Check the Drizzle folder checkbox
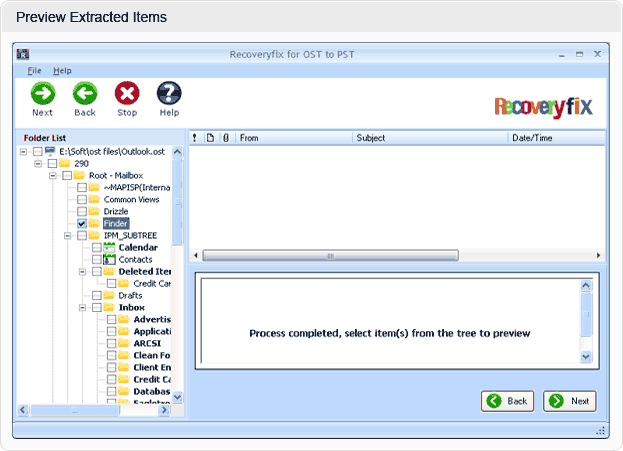This screenshot has height=451, width=623. pyautogui.click(x=82, y=211)
